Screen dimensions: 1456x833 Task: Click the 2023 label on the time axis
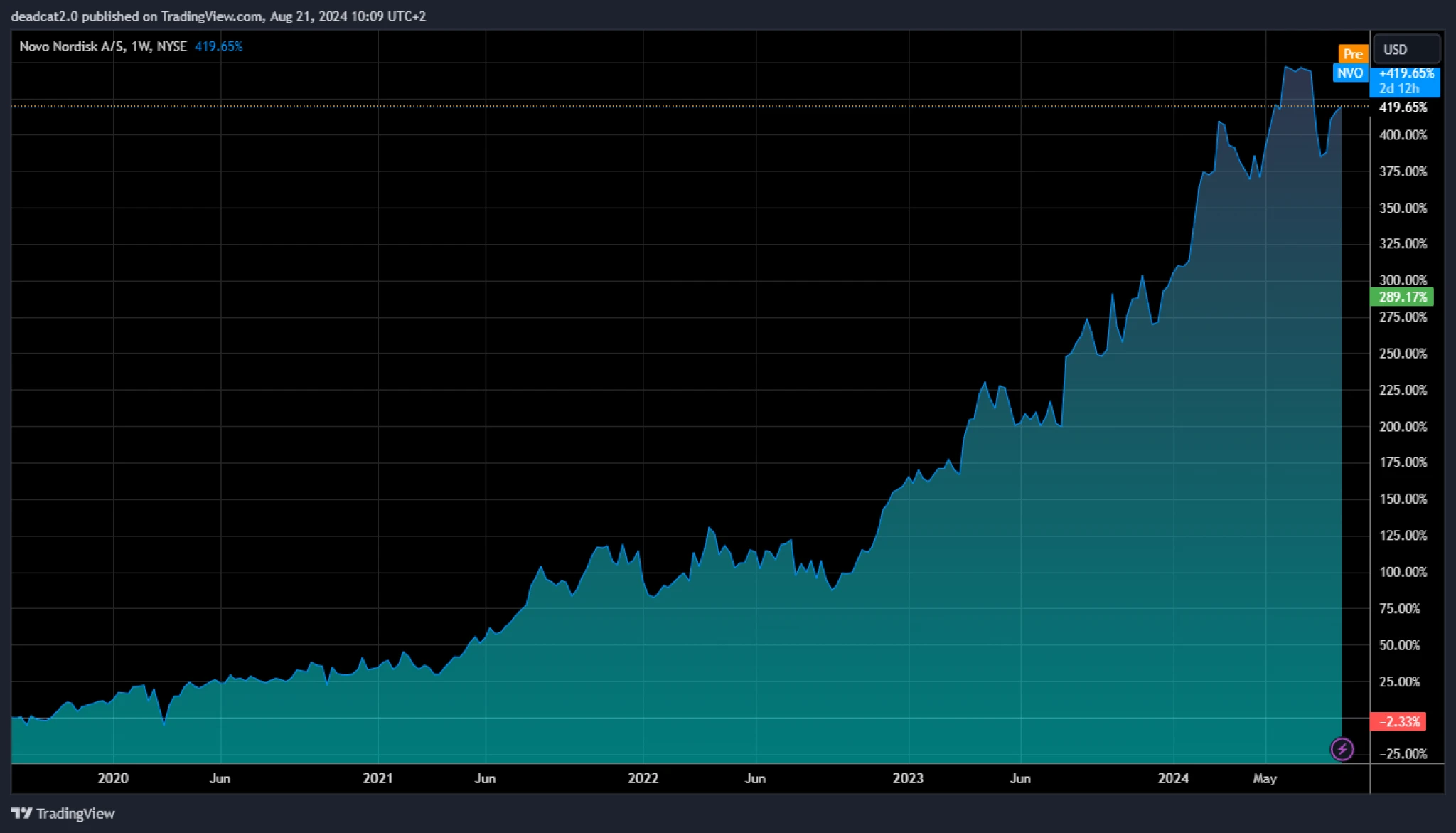click(908, 778)
